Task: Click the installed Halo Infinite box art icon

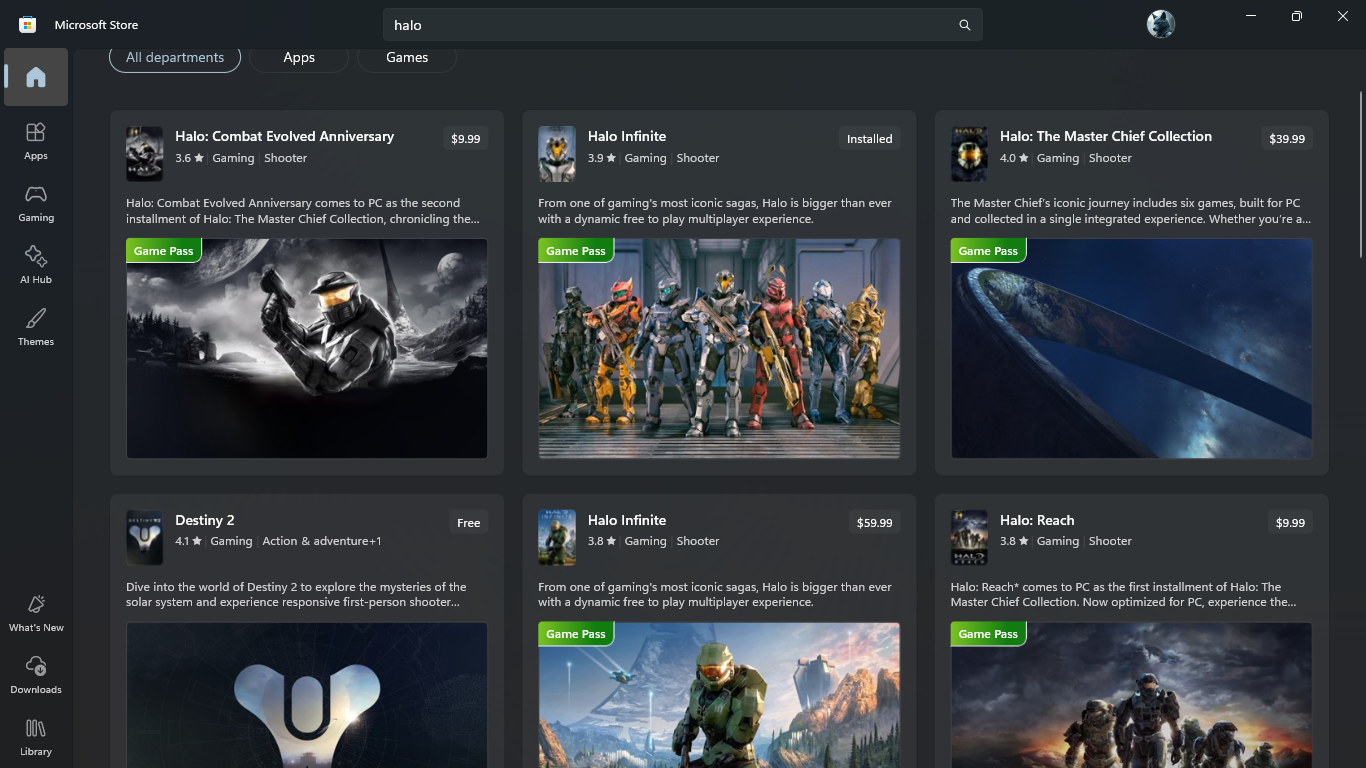Action: pyautogui.click(x=557, y=154)
